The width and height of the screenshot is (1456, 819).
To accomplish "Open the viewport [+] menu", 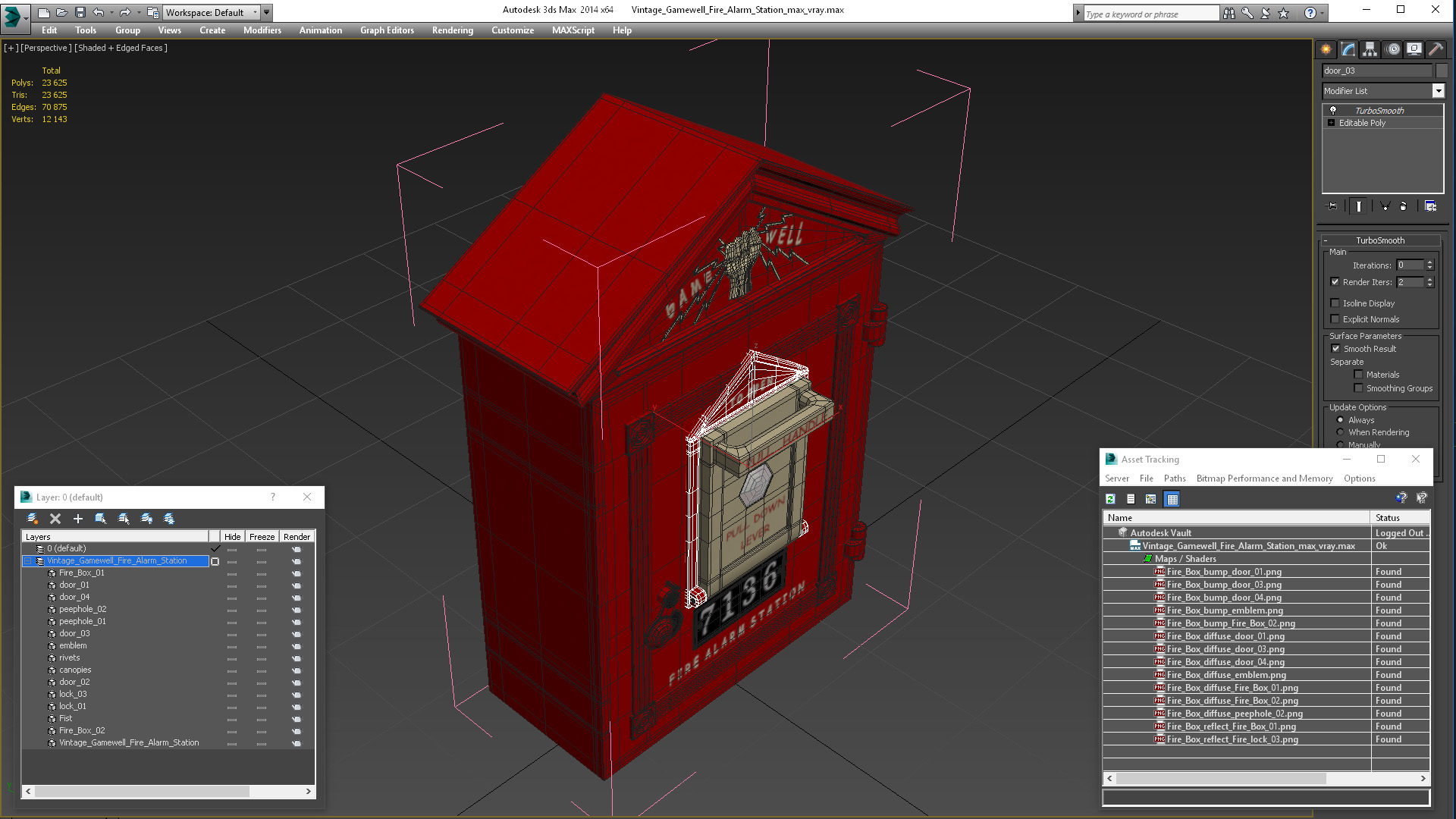I will point(11,48).
